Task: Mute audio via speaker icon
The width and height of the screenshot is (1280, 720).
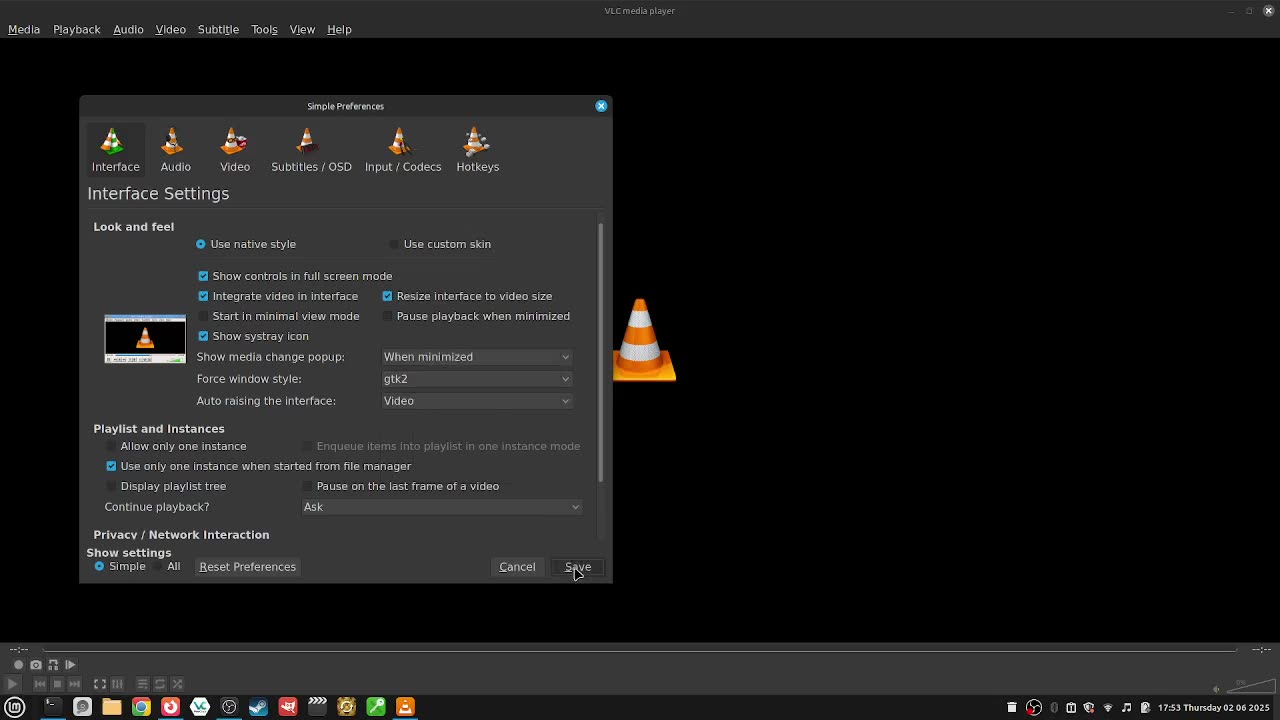Action: tap(1216, 689)
